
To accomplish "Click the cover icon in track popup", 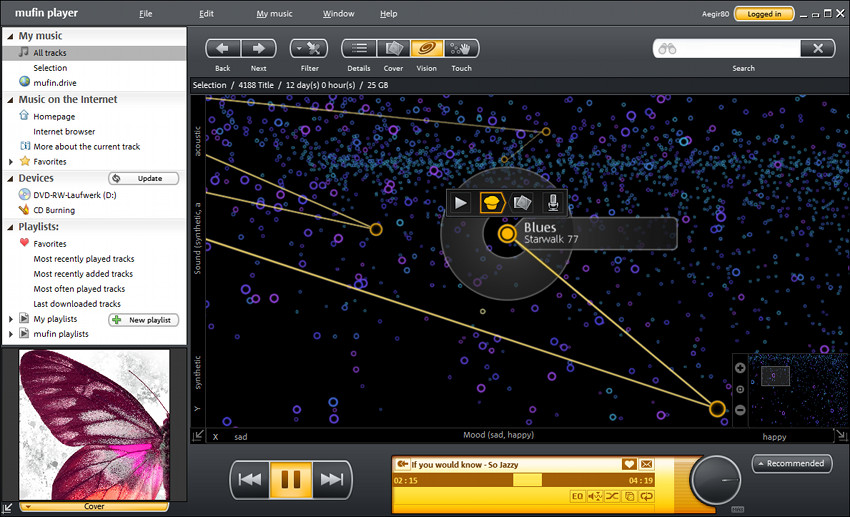I will click(x=522, y=203).
